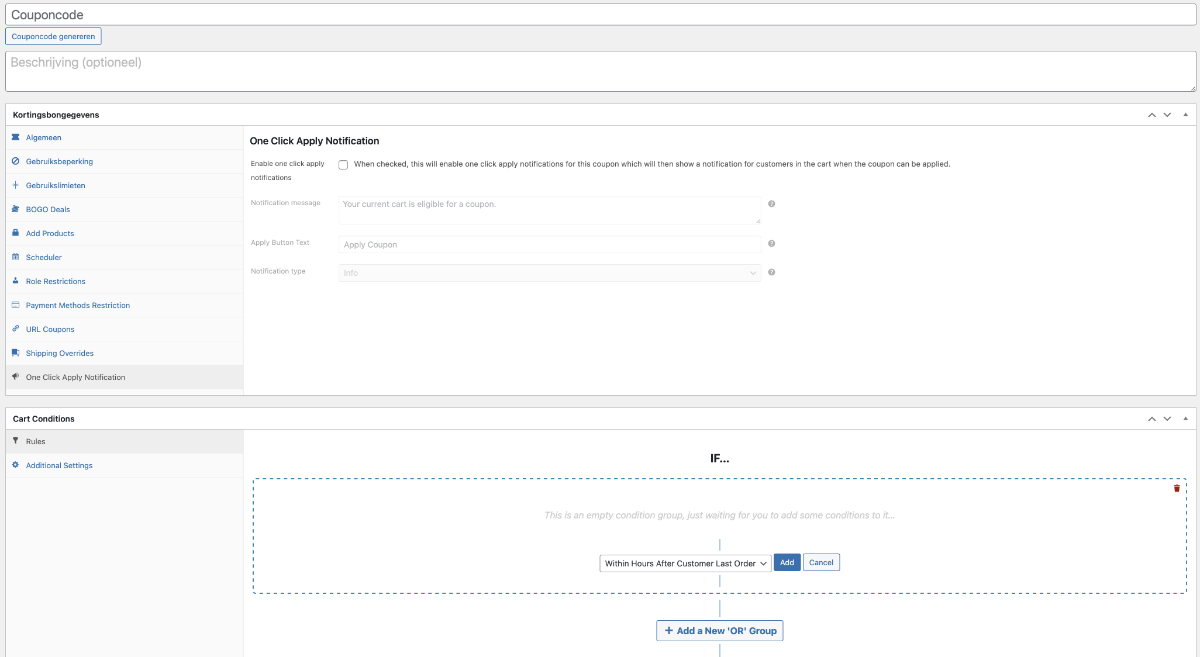
Task: Click help icon beside Apply Button Text
Action: tap(771, 244)
